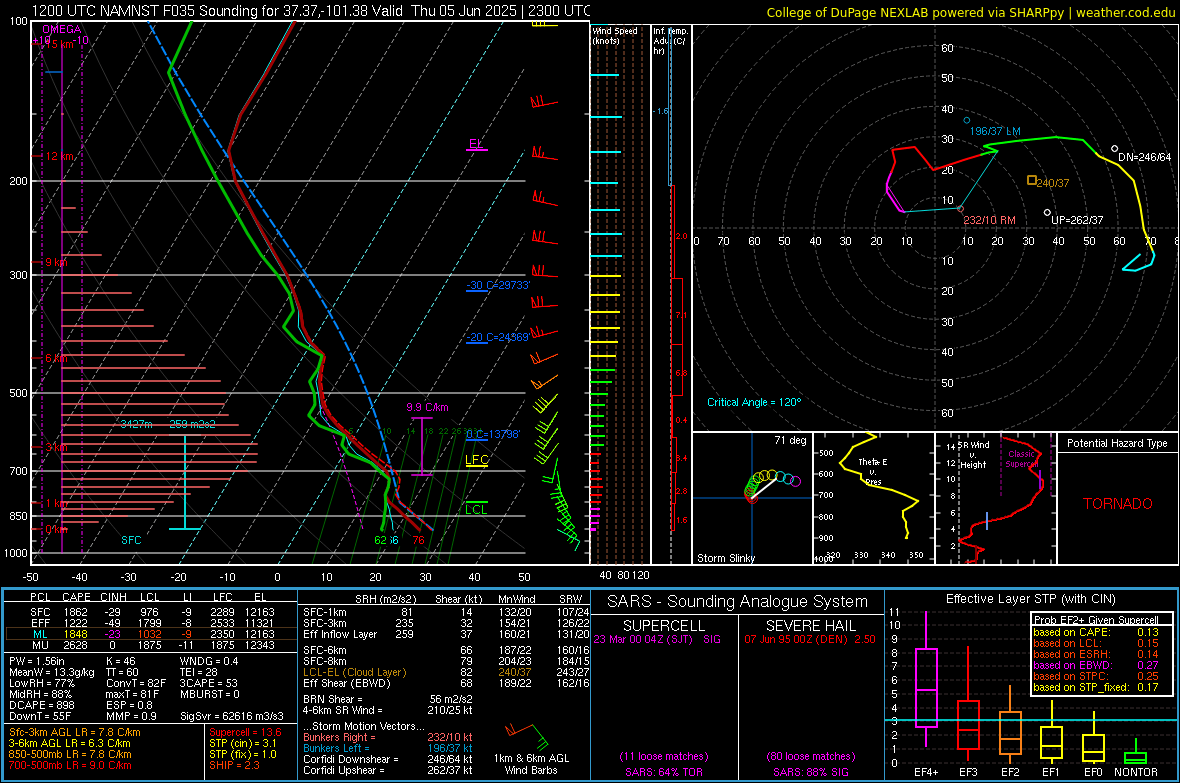Click the -20 C=24369' height label
The height and width of the screenshot is (783, 1180).
click(498, 337)
